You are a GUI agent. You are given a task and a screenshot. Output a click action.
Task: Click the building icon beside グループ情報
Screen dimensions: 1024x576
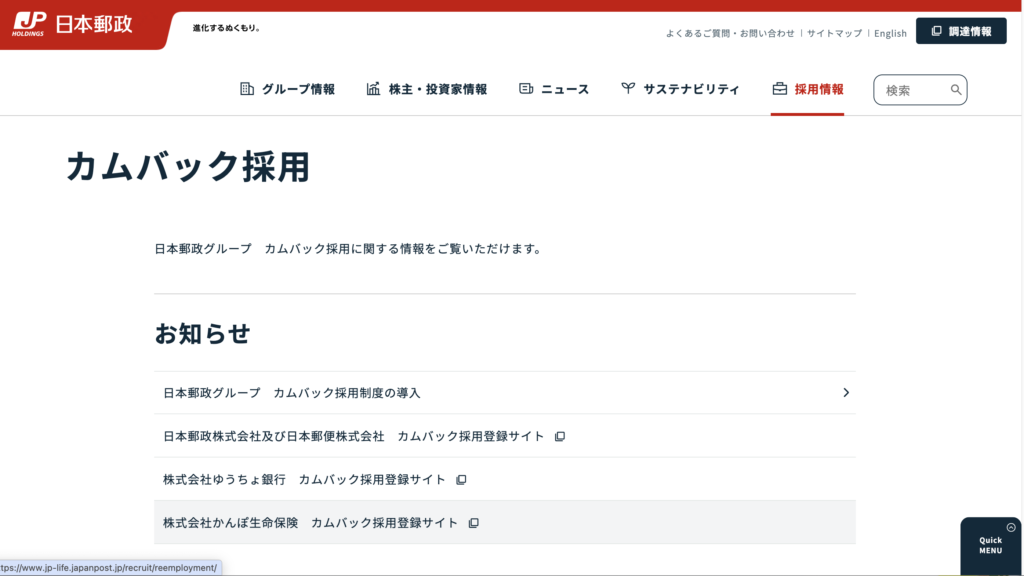point(247,89)
